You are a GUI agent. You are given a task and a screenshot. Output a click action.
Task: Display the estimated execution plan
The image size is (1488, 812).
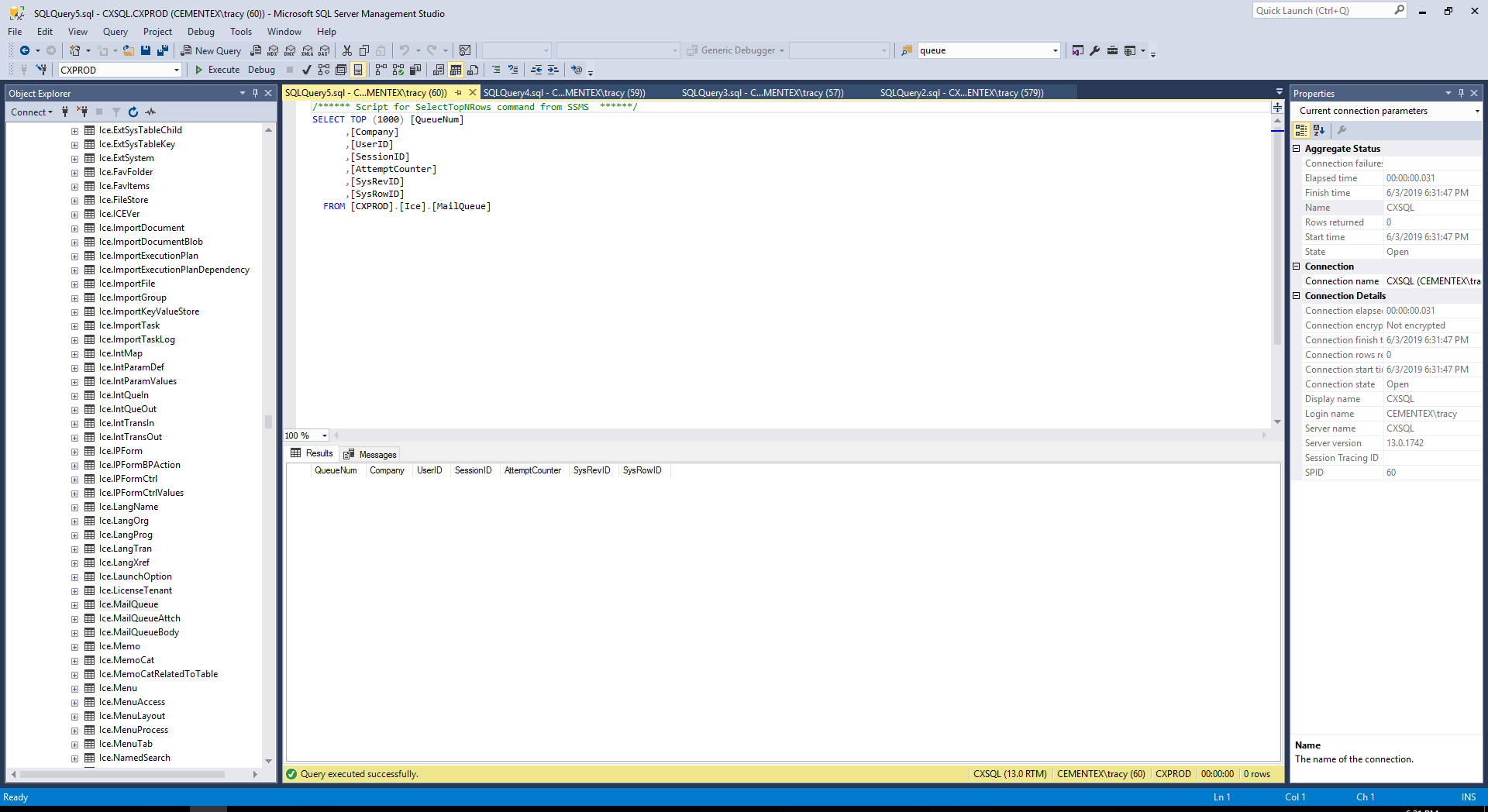pyautogui.click(x=324, y=70)
